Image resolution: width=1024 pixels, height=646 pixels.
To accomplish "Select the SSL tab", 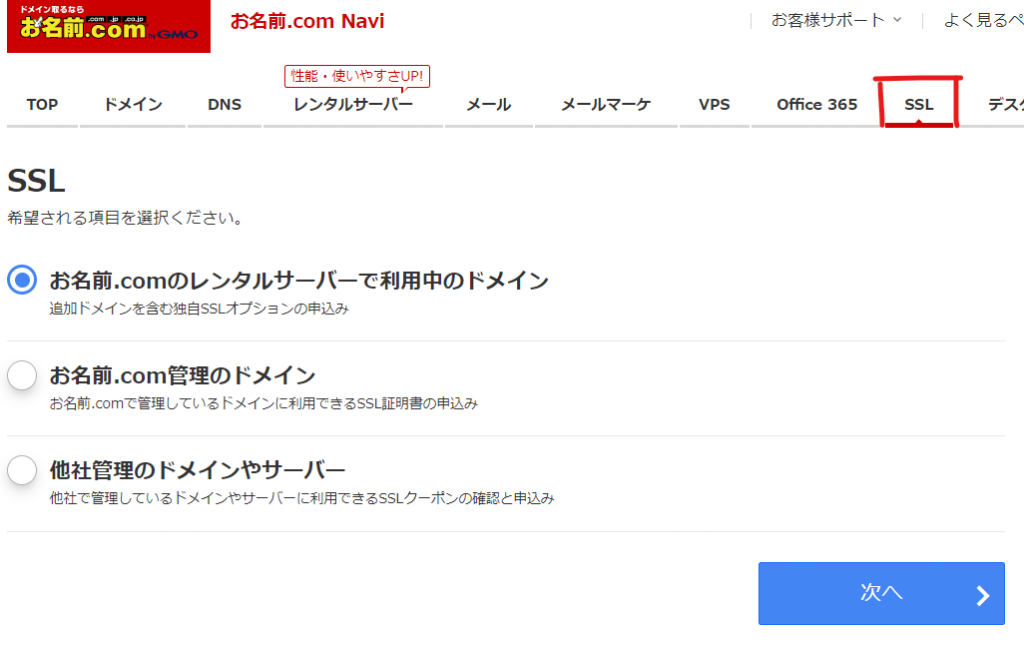I will tap(918, 105).
